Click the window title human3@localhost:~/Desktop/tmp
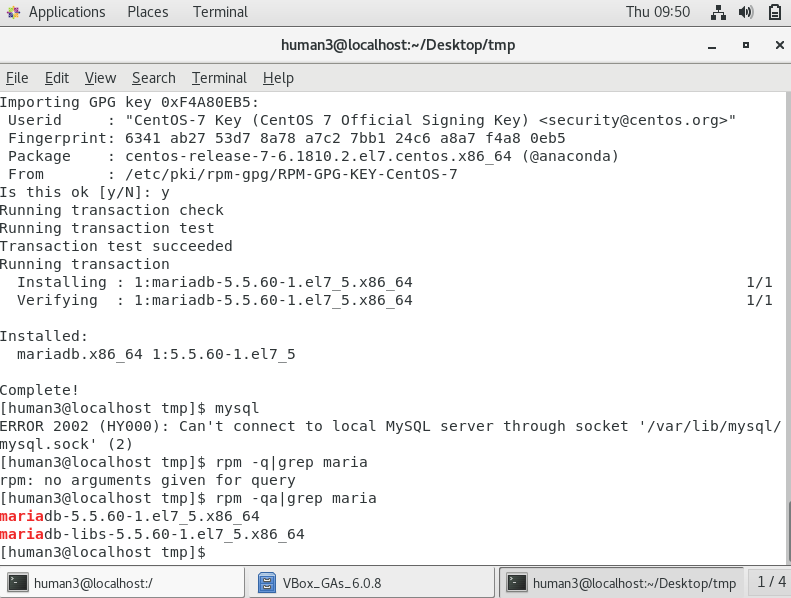The image size is (791, 598). pos(398,45)
